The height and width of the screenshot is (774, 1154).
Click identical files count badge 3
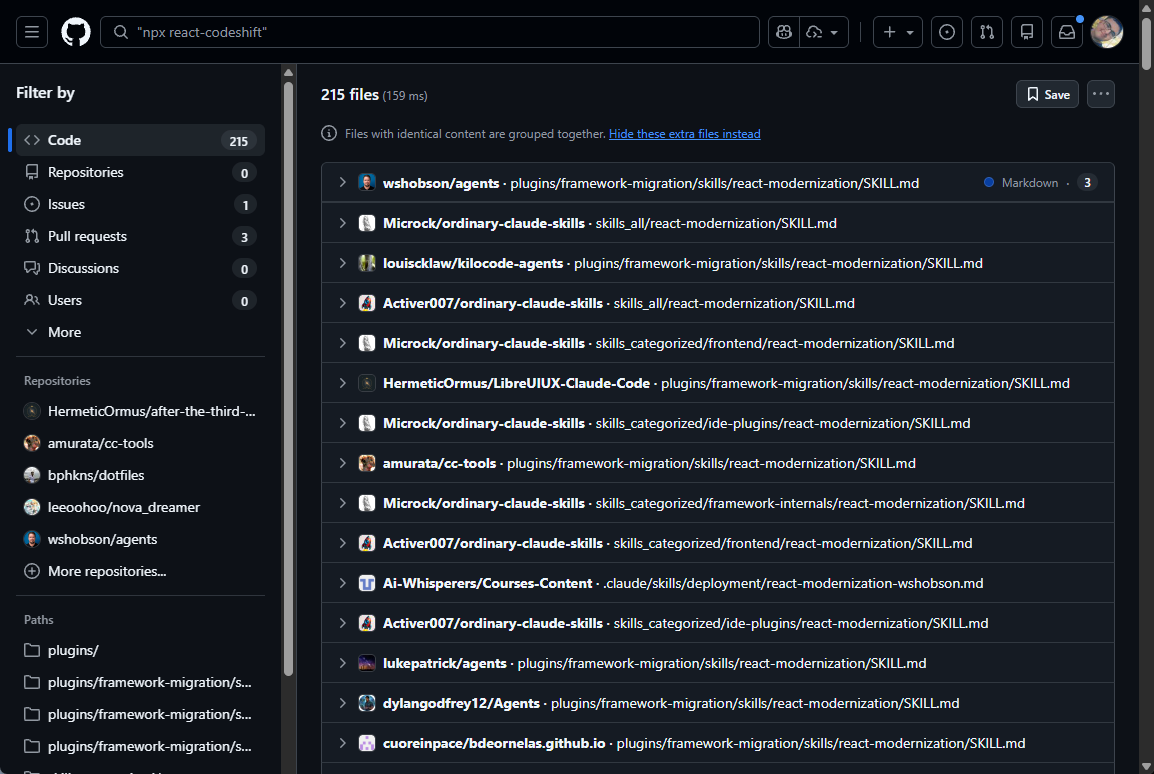point(1087,182)
